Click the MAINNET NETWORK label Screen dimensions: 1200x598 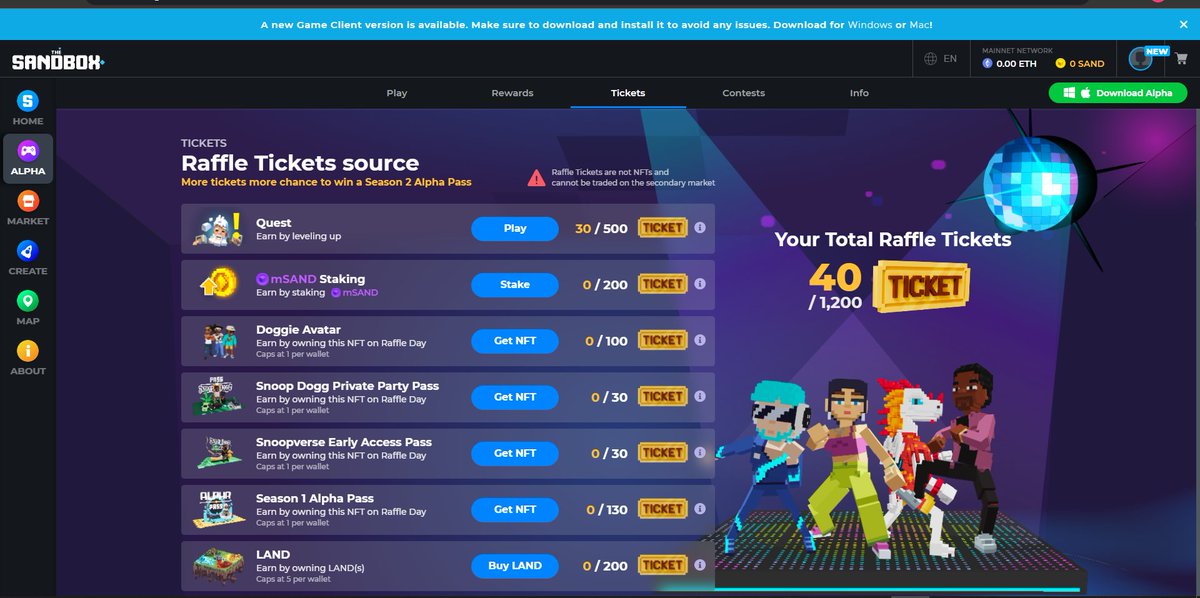(x=1017, y=50)
